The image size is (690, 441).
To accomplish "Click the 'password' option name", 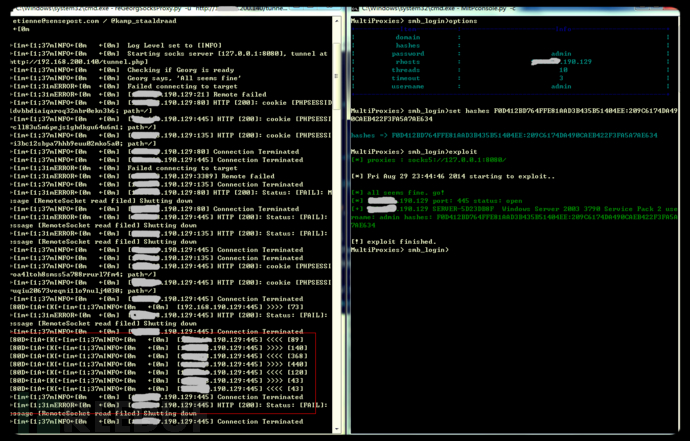I will tap(408, 54).
